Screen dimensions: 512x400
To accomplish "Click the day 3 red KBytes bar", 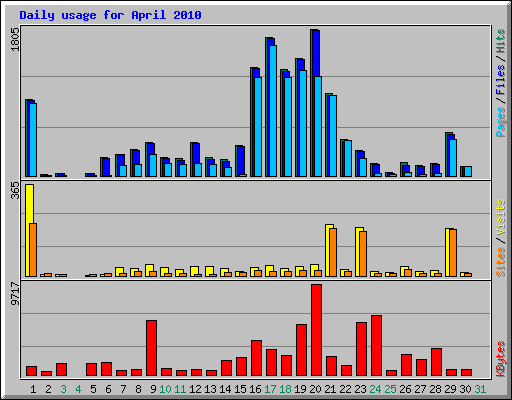I will pyautogui.click(x=61, y=370).
